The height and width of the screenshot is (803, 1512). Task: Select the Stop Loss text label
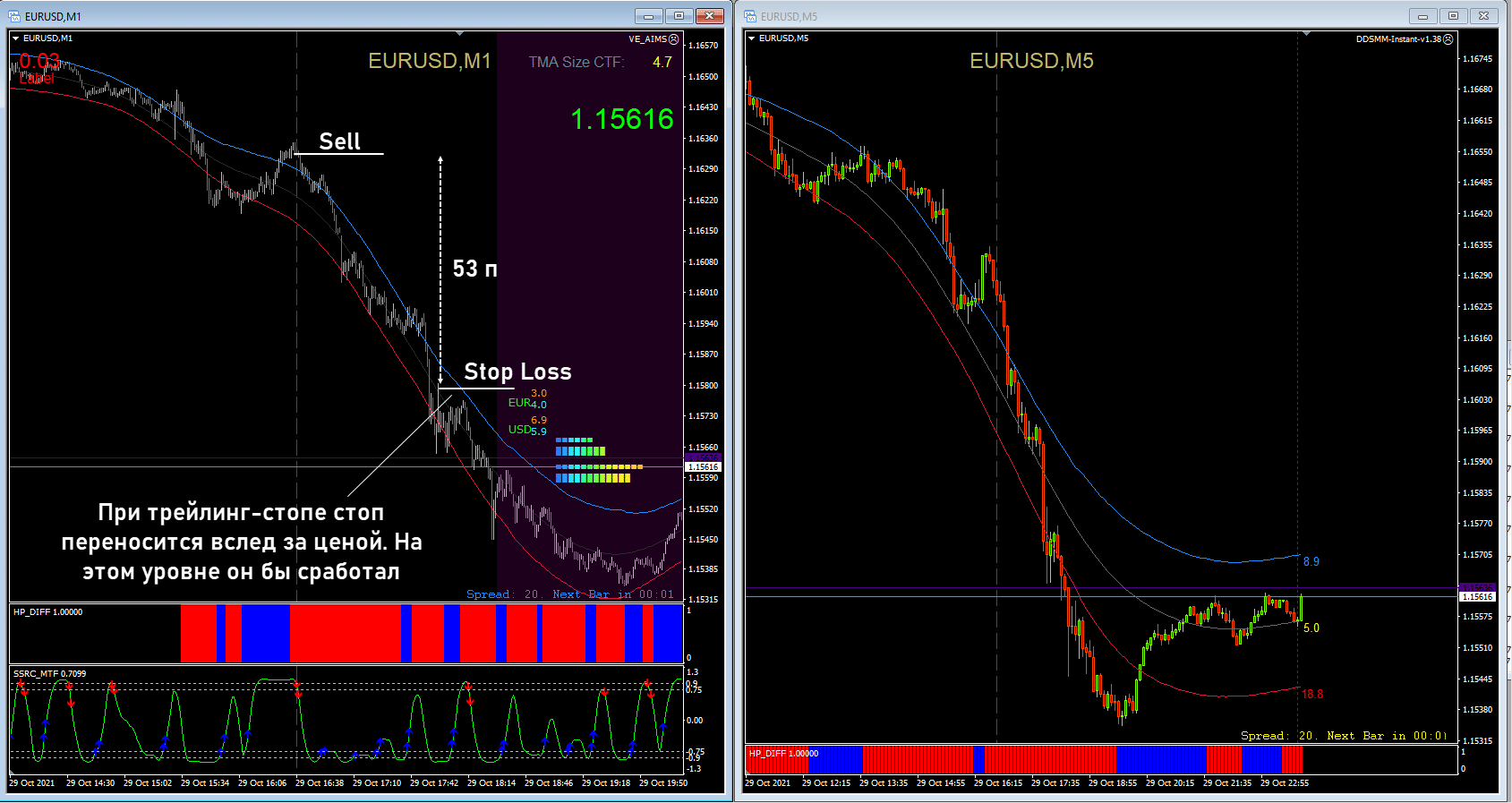point(517,372)
